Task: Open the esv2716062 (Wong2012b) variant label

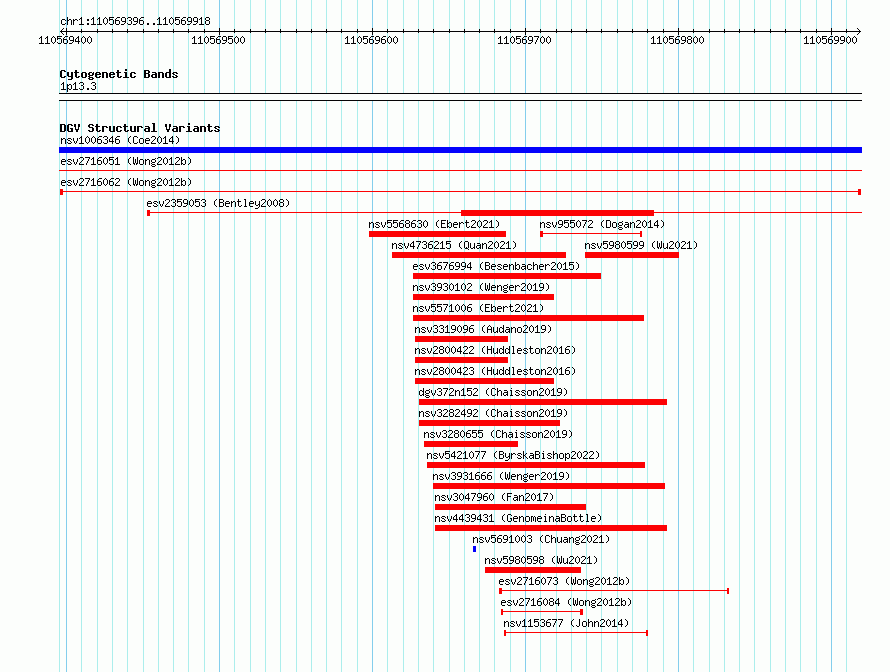Action: click(126, 182)
